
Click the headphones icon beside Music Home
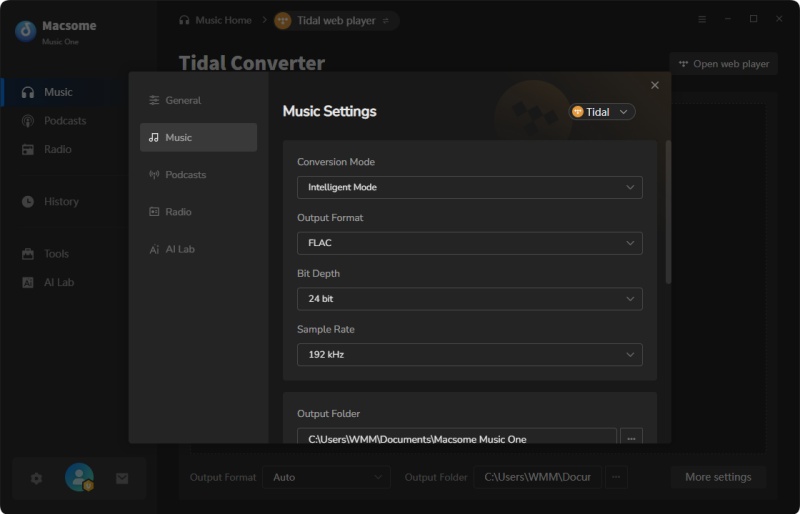[x=184, y=20]
